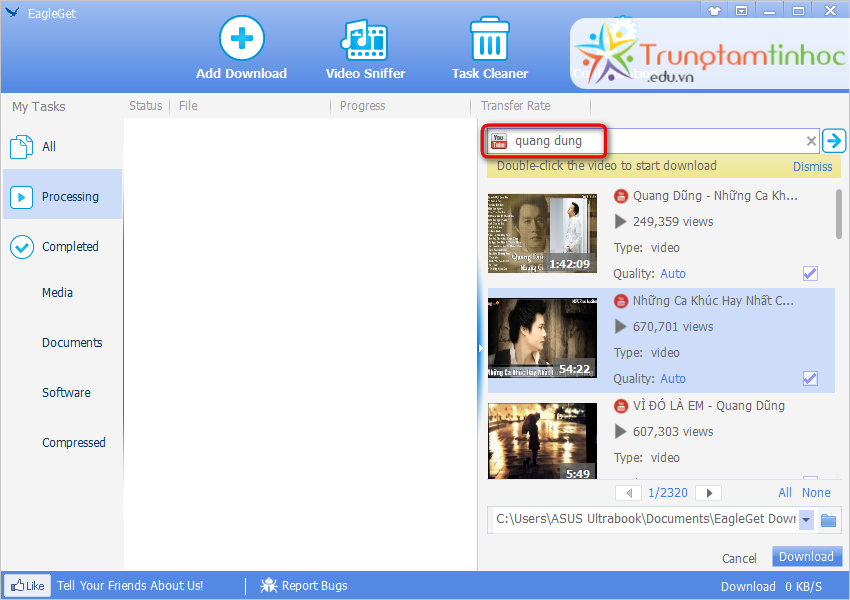Click the Download speed status 0 KB/S

click(771, 586)
